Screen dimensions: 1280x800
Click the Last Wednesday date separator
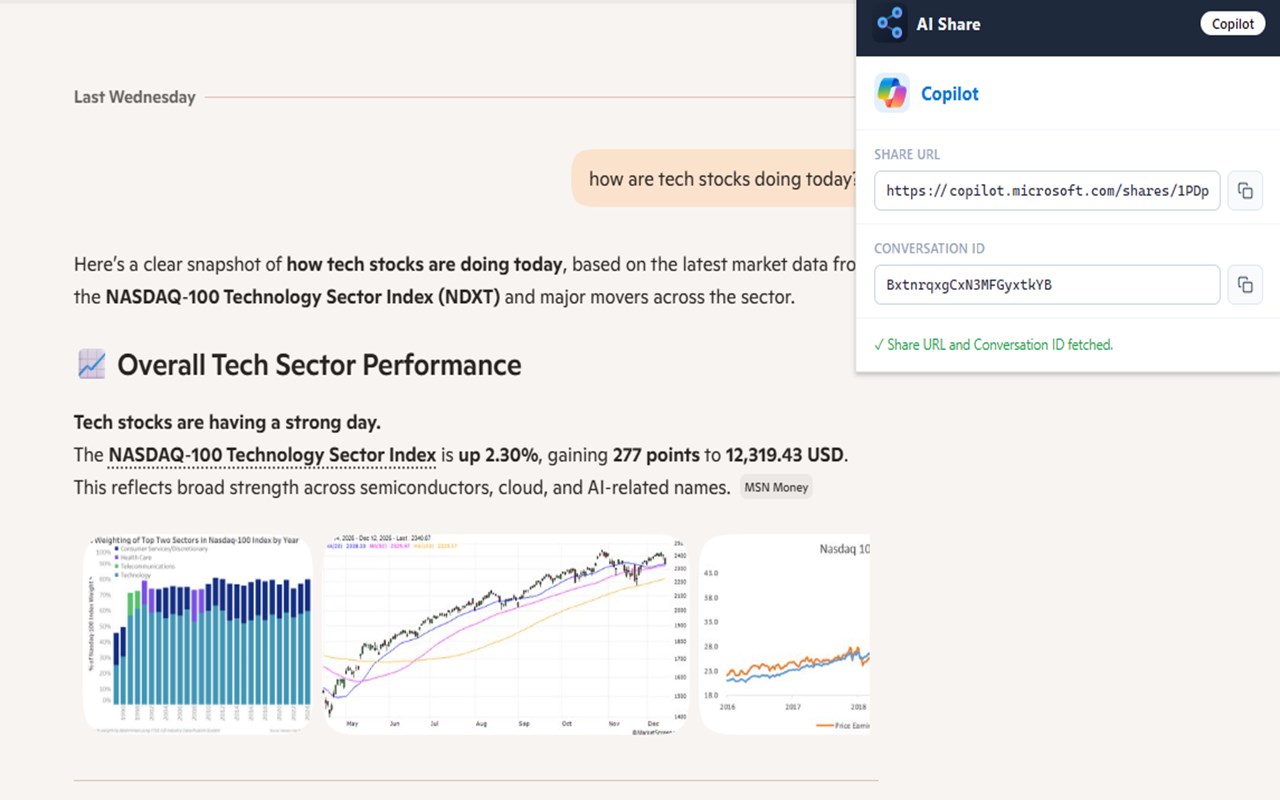pyautogui.click(x=135, y=97)
